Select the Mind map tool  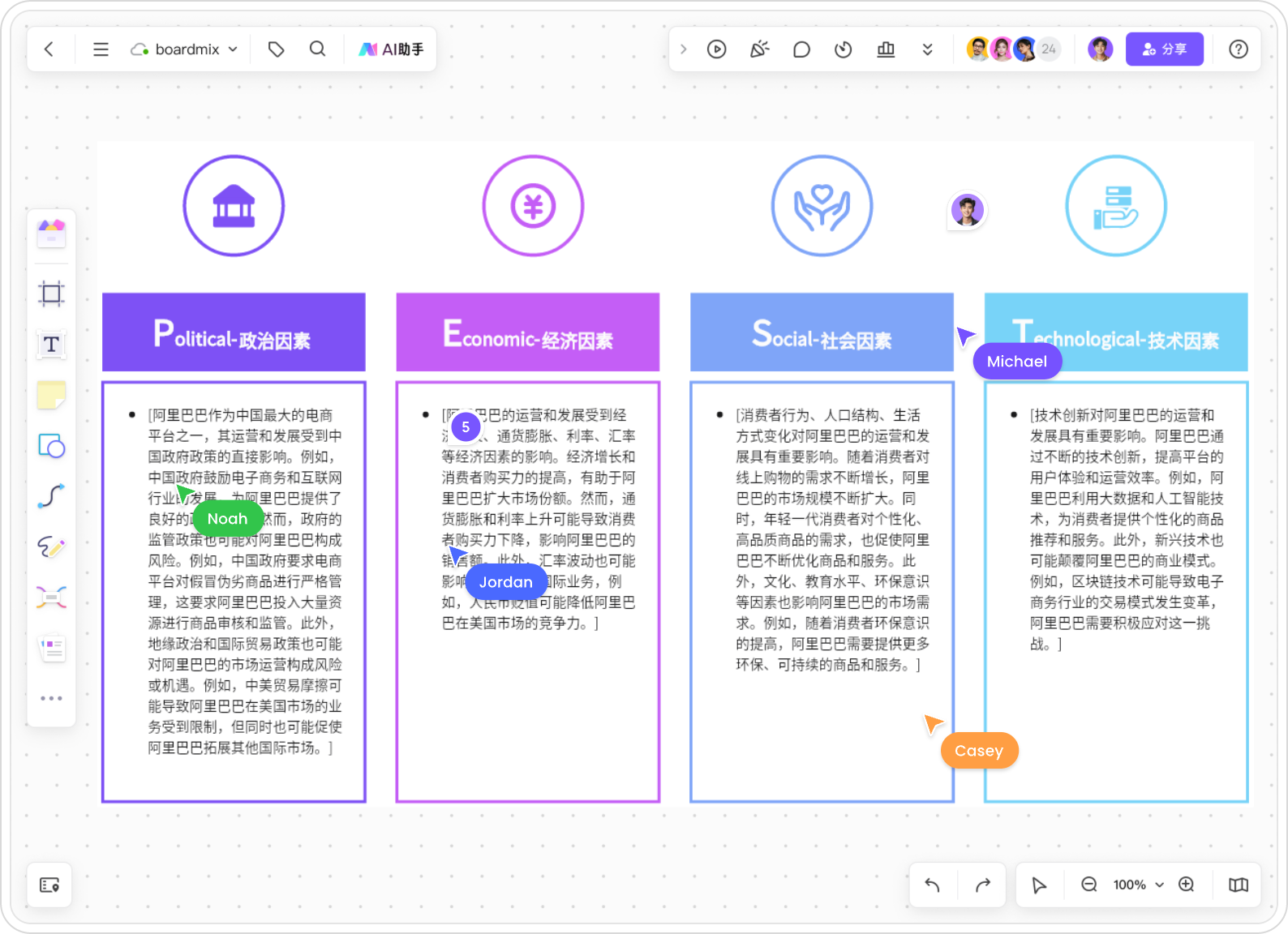52,598
